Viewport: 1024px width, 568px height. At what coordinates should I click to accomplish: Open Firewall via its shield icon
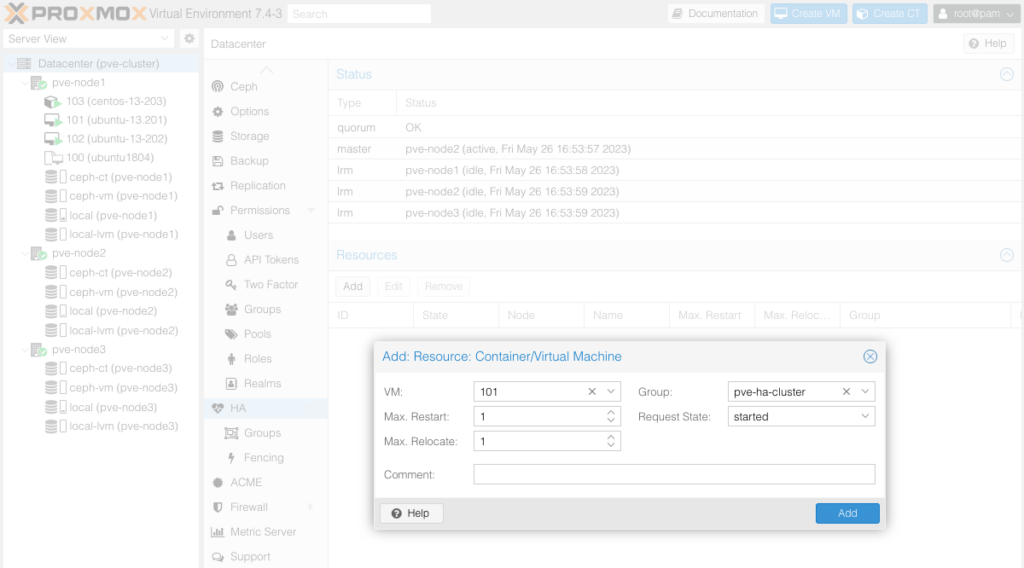(x=217, y=507)
